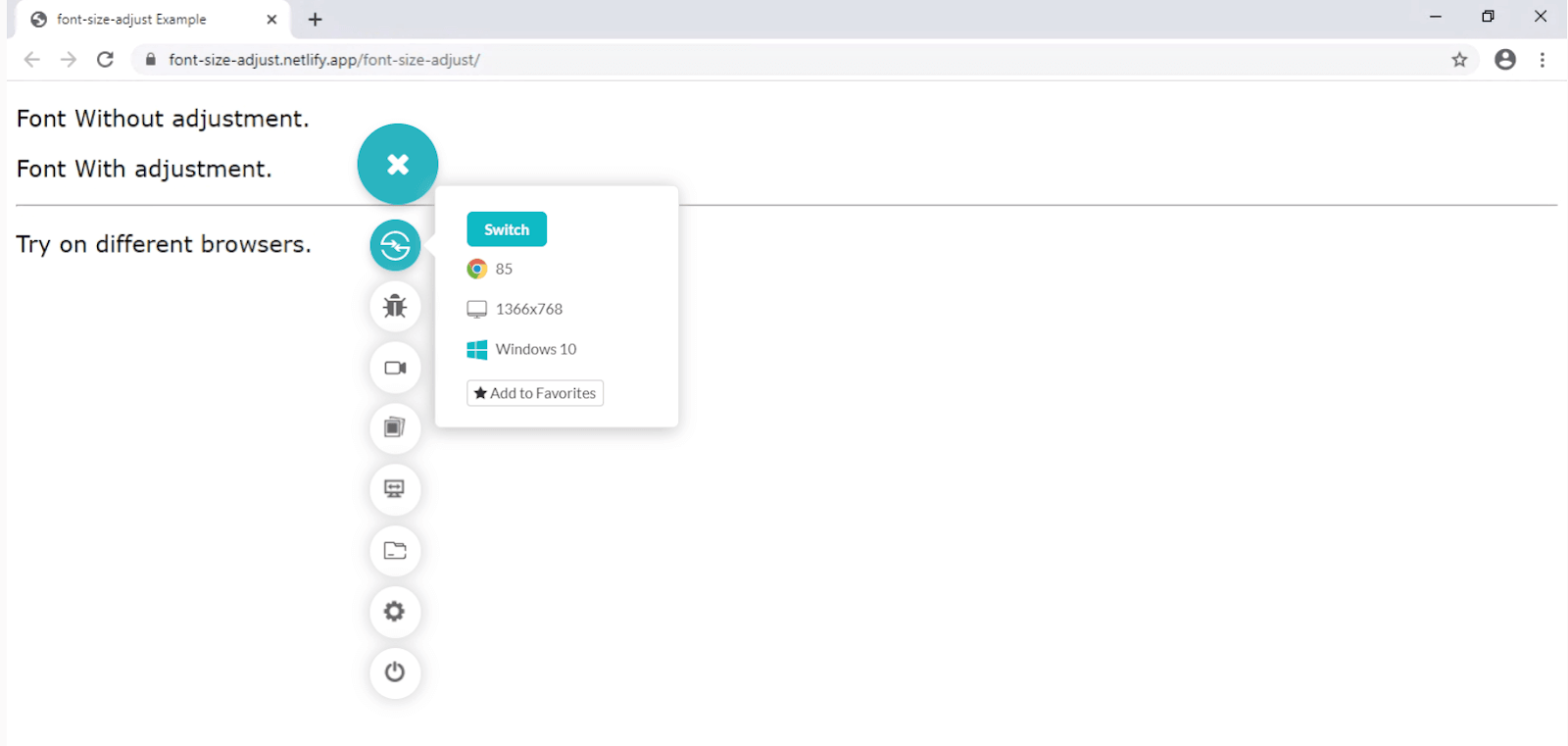The image size is (1568, 746).
Task: Reload the page
Action: pos(106,60)
